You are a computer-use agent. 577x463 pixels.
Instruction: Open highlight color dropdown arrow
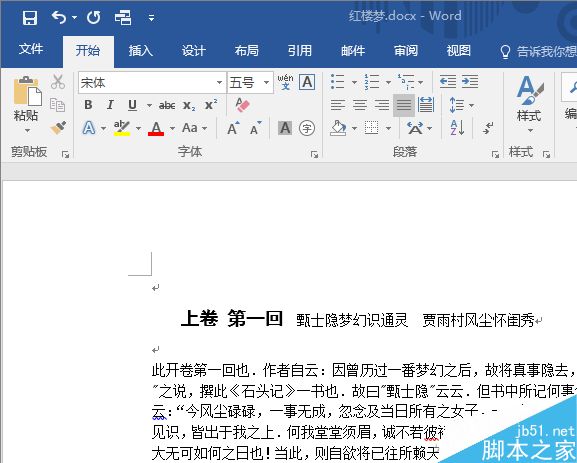click(x=138, y=128)
